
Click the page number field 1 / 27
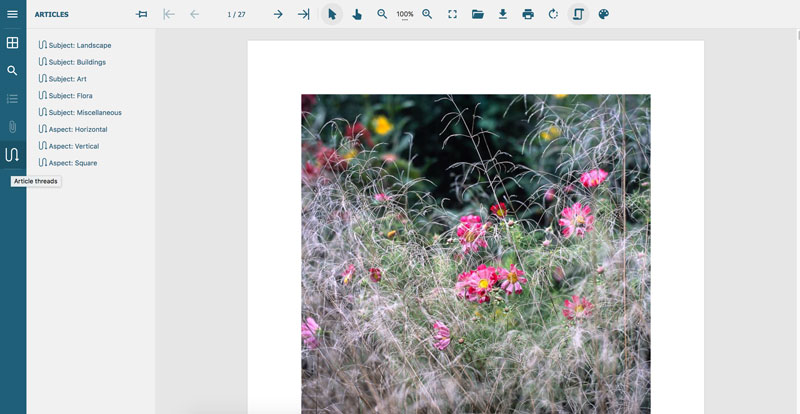(x=236, y=14)
